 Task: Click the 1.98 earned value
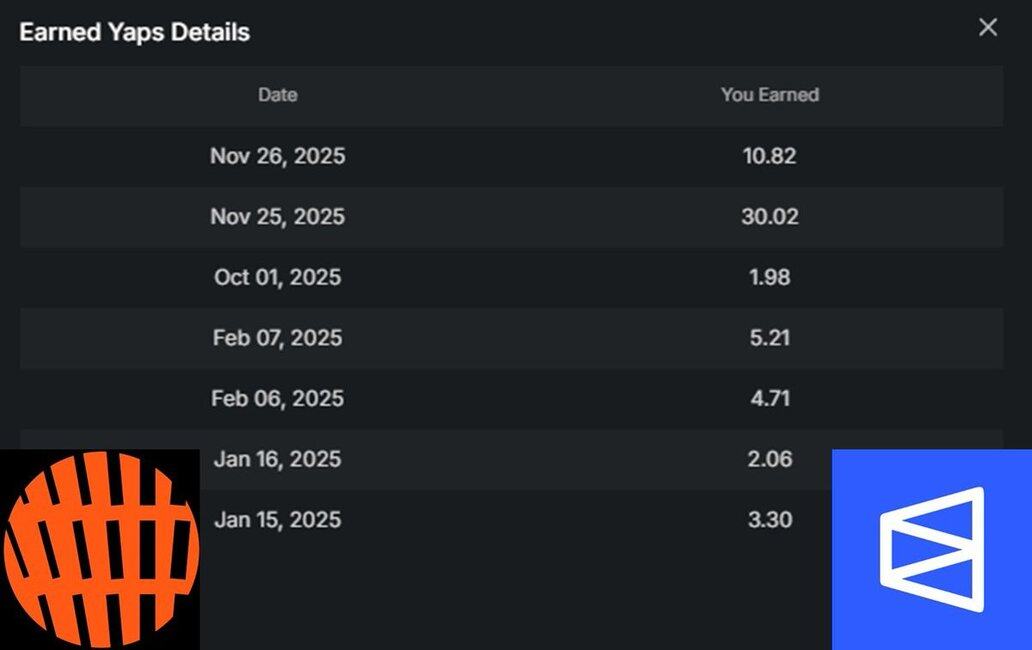pyautogui.click(x=769, y=277)
